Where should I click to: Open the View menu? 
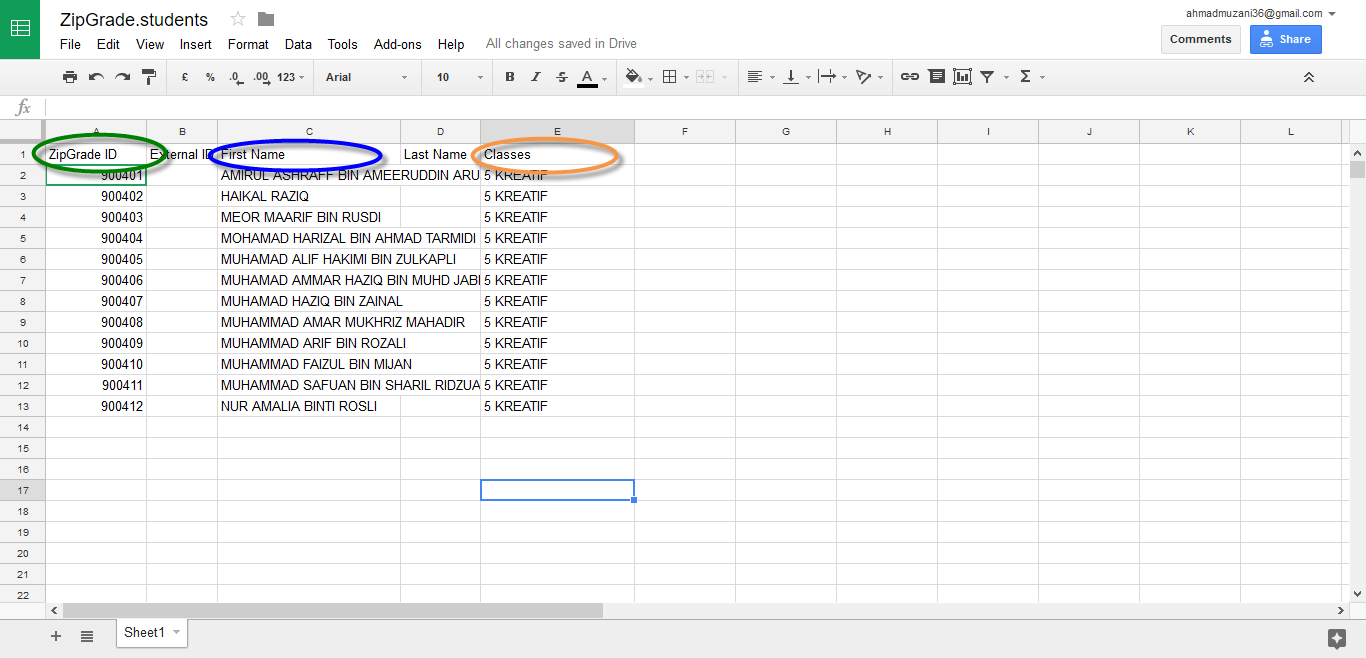click(x=150, y=44)
